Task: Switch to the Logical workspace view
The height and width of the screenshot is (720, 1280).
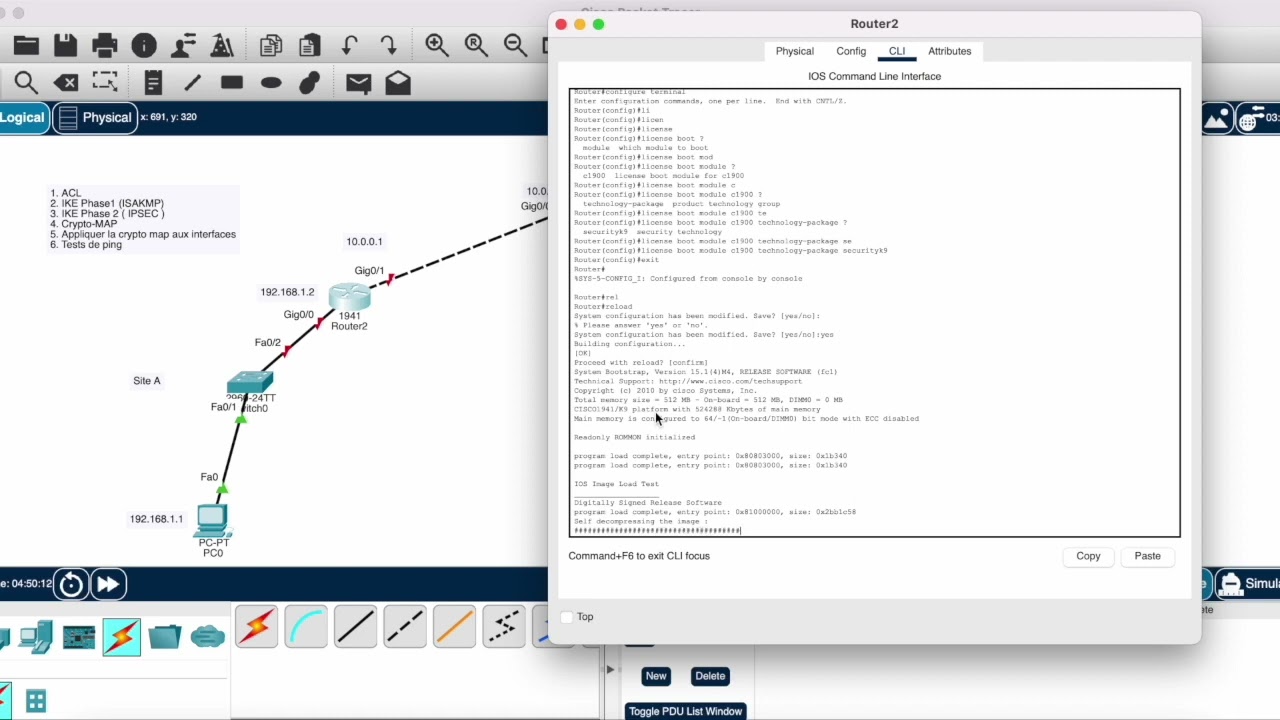Action: point(23,117)
